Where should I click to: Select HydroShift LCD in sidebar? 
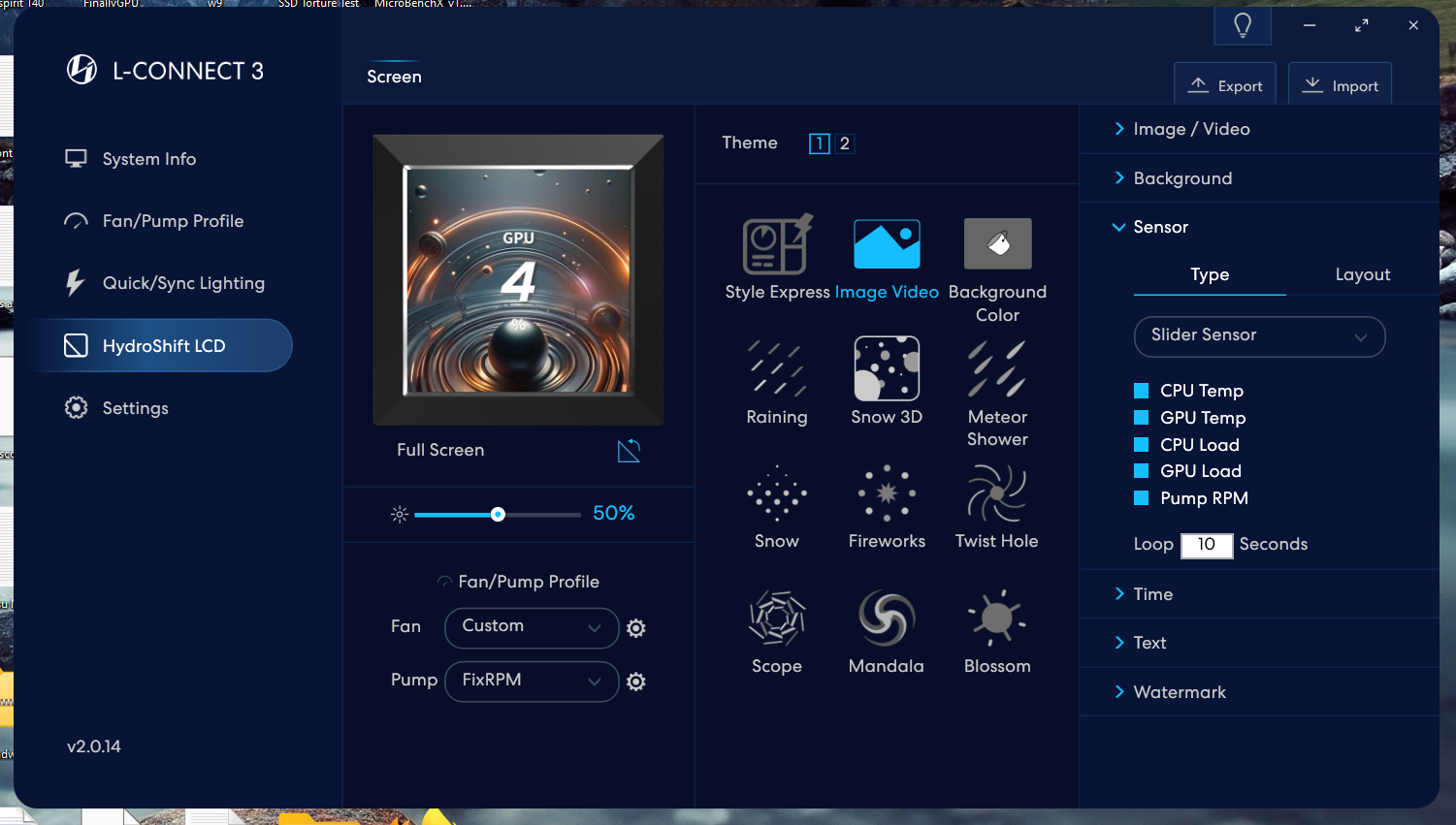(161, 345)
